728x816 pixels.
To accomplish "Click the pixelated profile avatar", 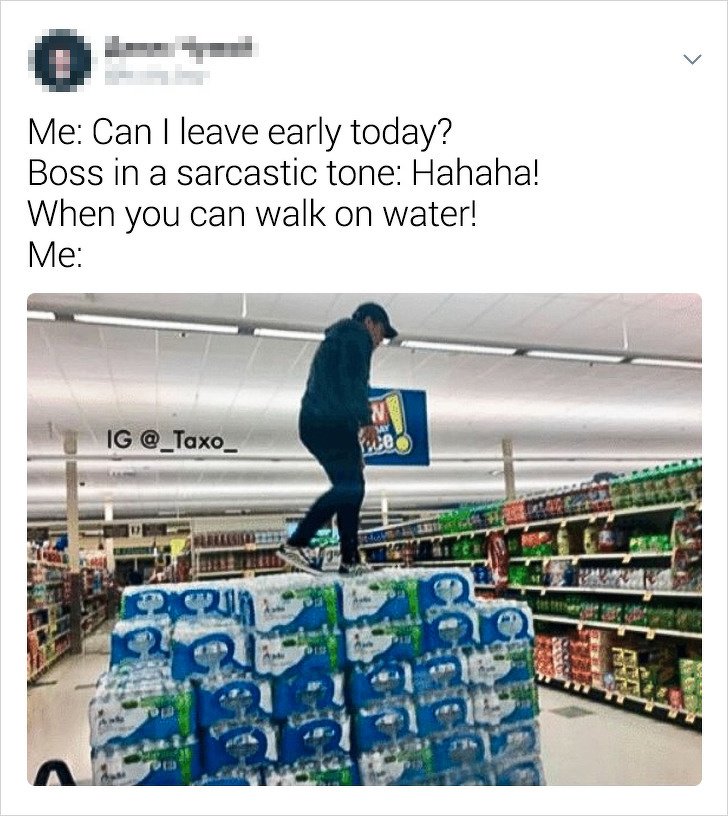I will point(62,60).
